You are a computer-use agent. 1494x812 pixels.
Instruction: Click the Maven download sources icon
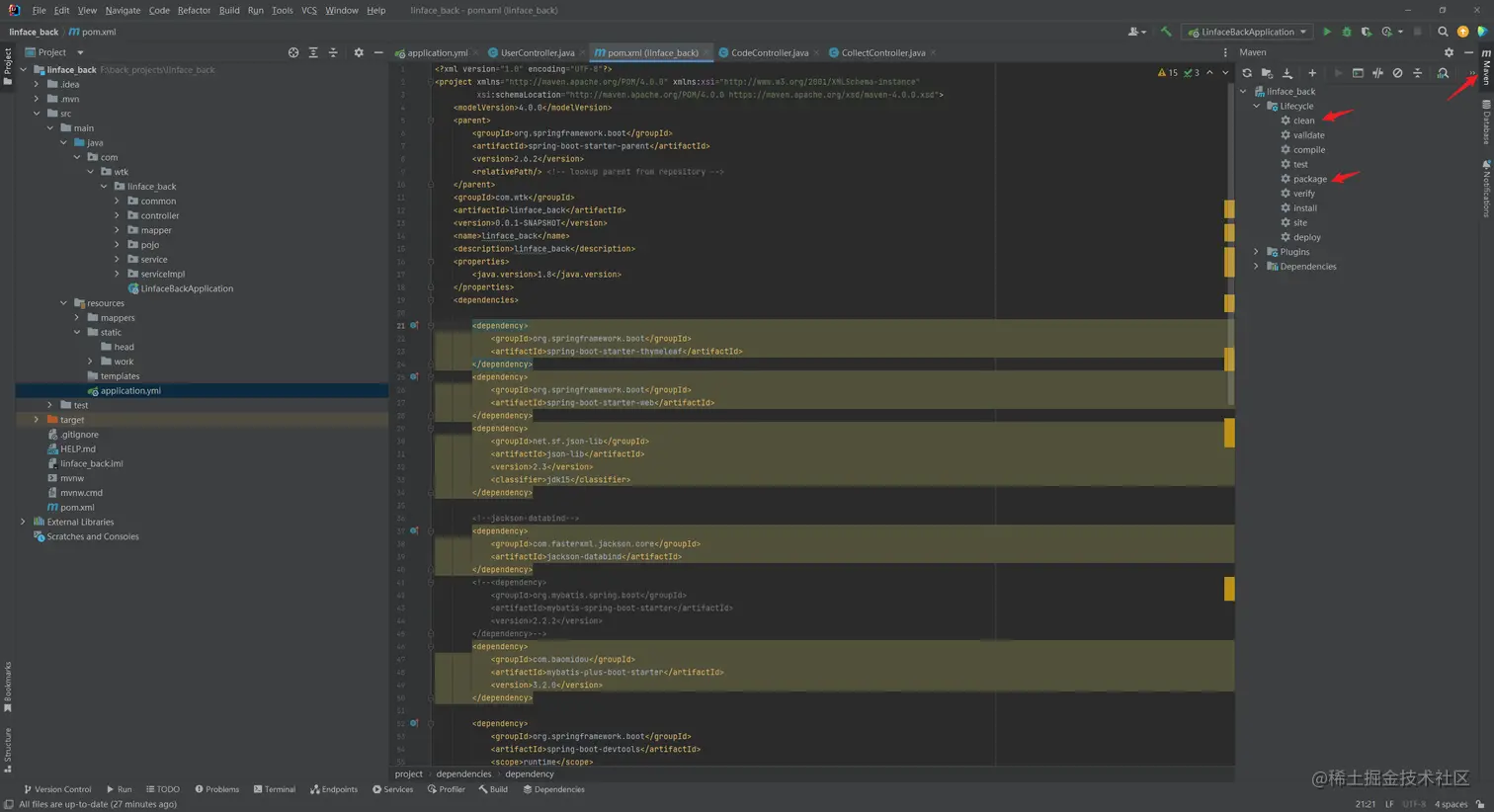[x=1287, y=73]
